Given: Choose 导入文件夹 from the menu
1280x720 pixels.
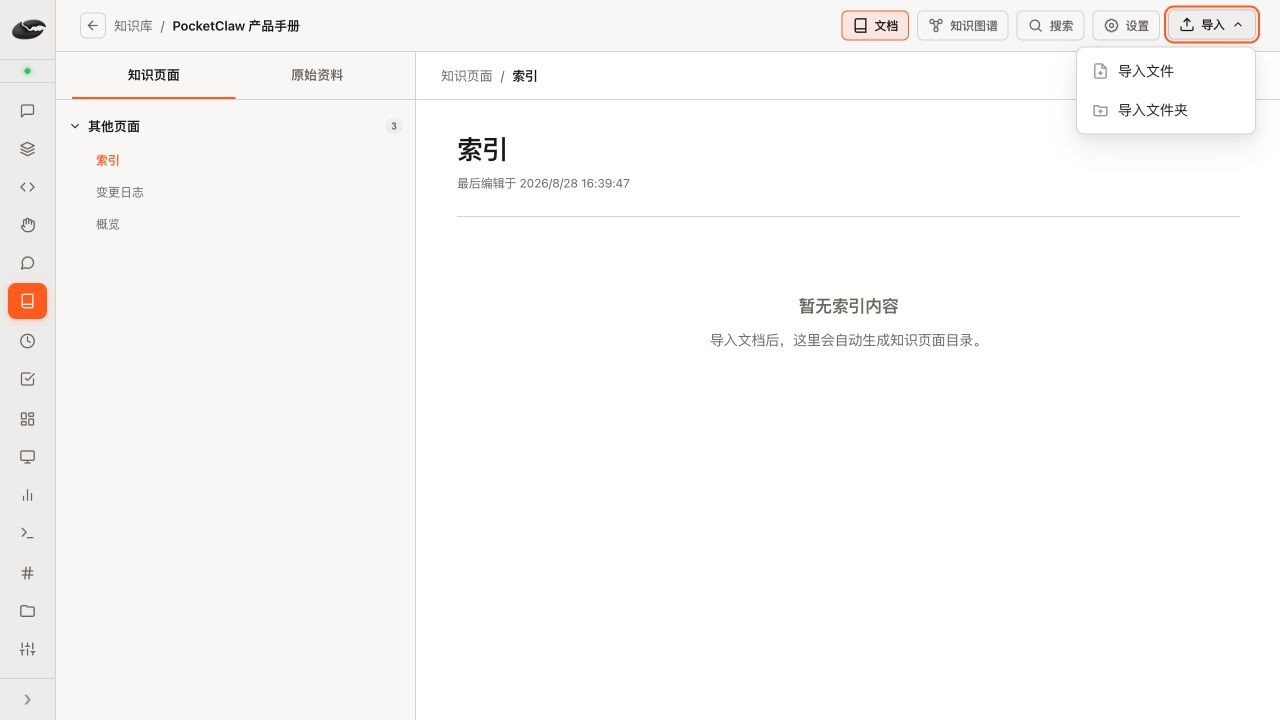Looking at the screenshot, I should [x=1166, y=110].
